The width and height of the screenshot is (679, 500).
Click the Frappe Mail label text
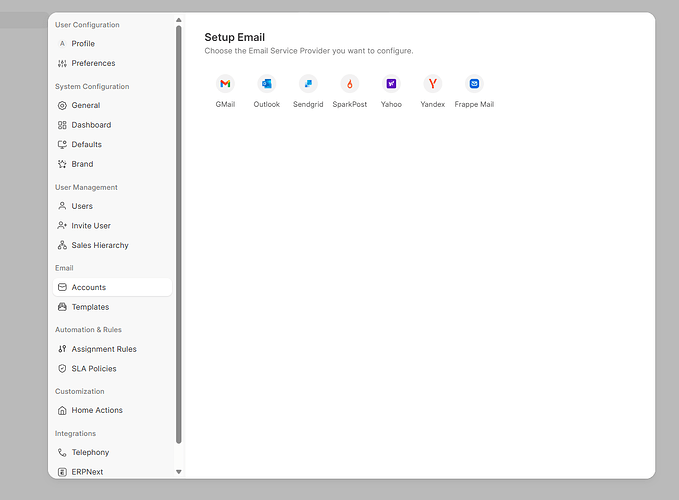point(474,104)
